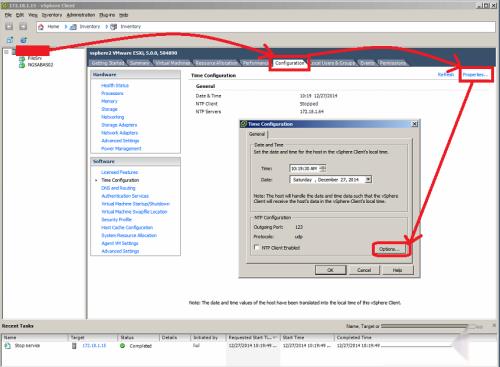Click the green Completed status icon
This screenshot has width=500, height=367.
122,346
